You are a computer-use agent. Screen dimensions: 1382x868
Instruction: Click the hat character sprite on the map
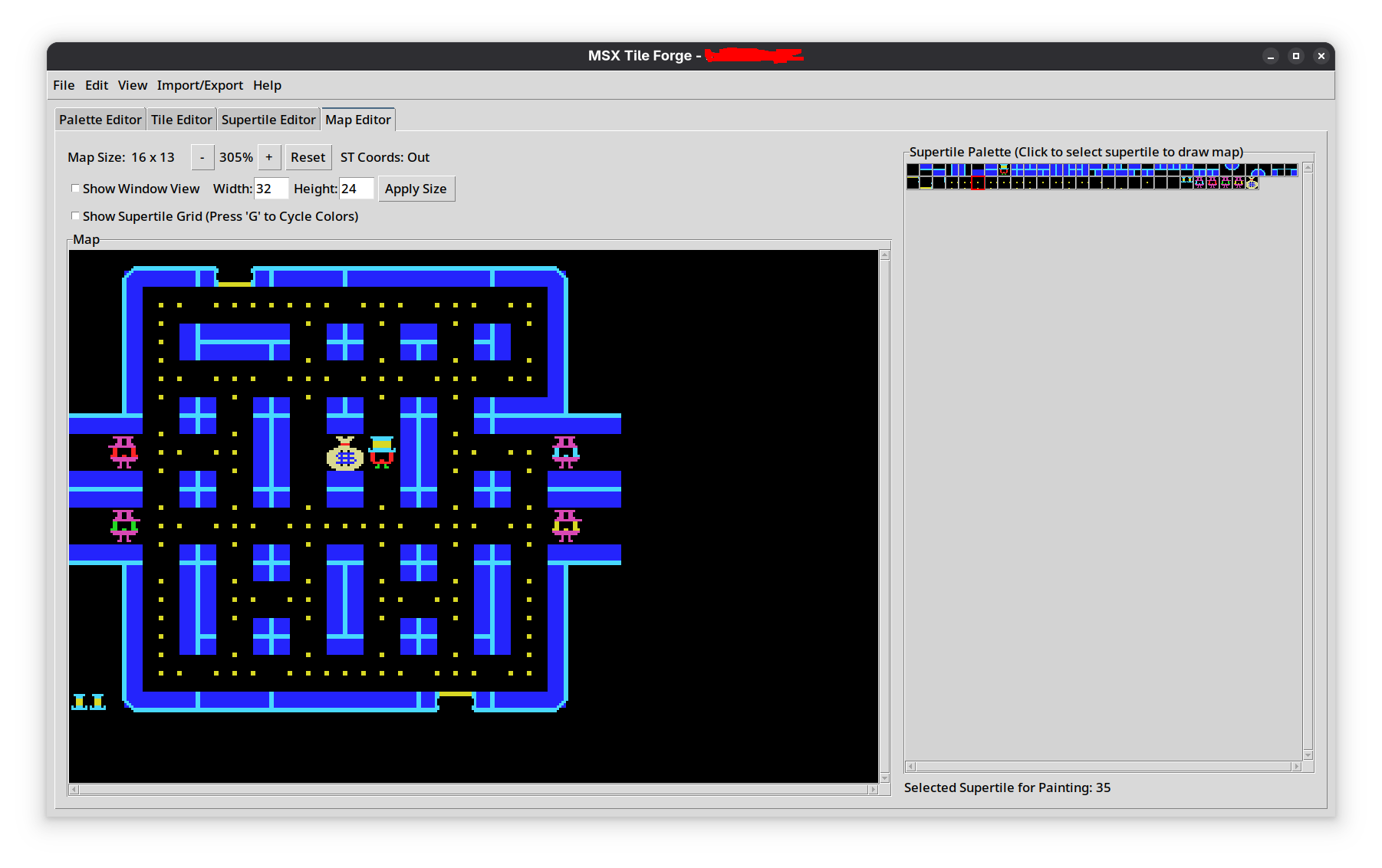tap(382, 452)
